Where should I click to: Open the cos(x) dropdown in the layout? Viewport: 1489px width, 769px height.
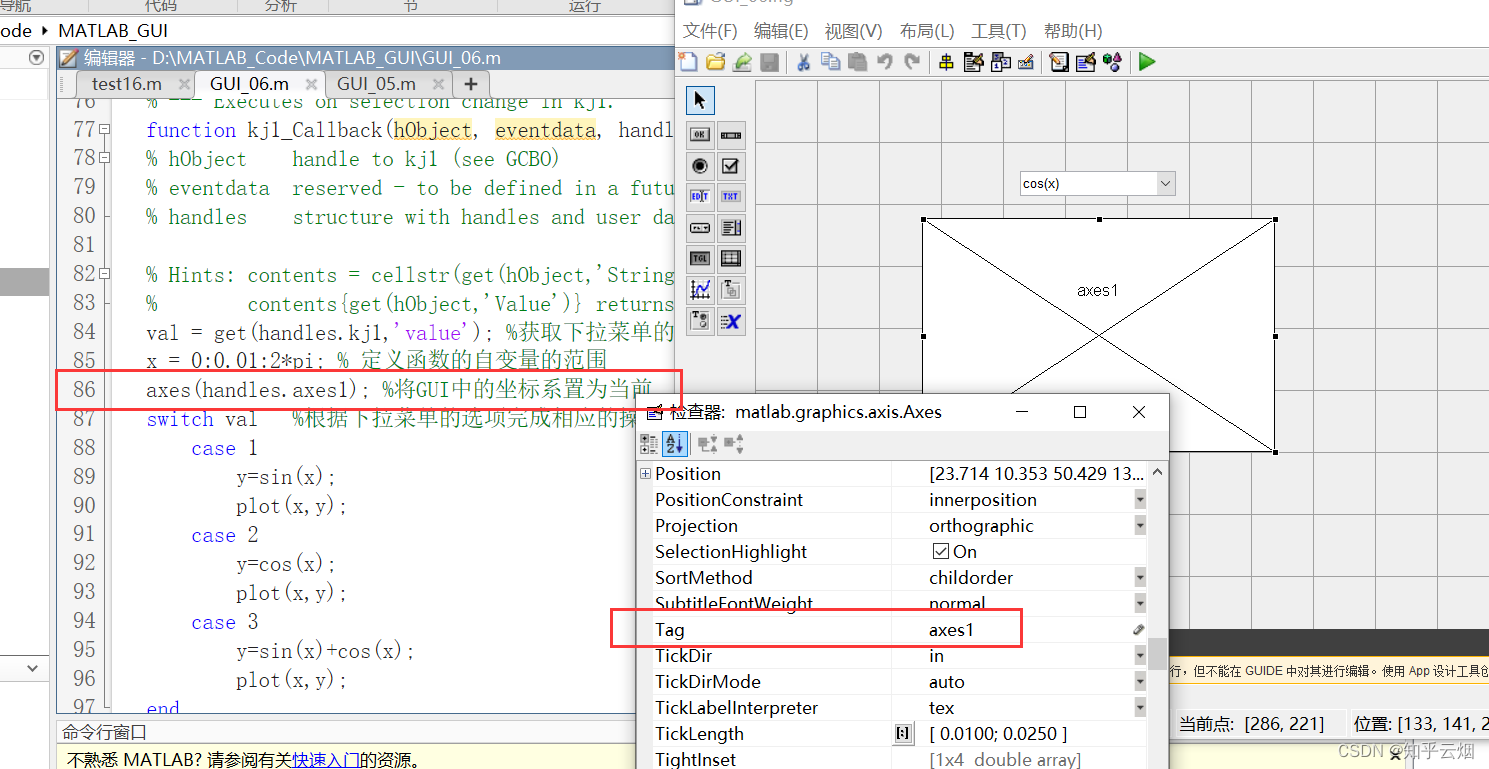pos(1167,183)
